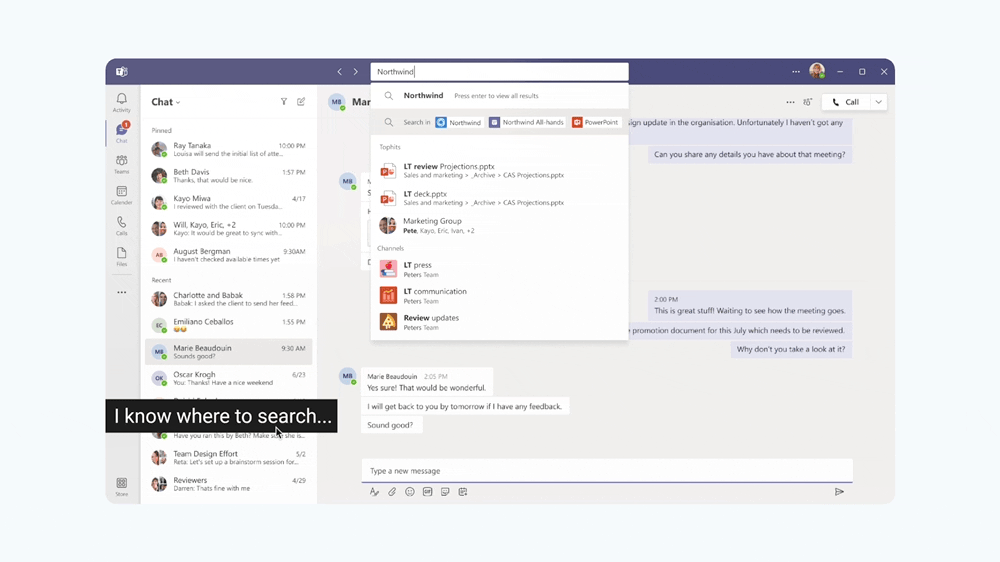
Task: Open the Marketing Group search result
Action: 499,225
